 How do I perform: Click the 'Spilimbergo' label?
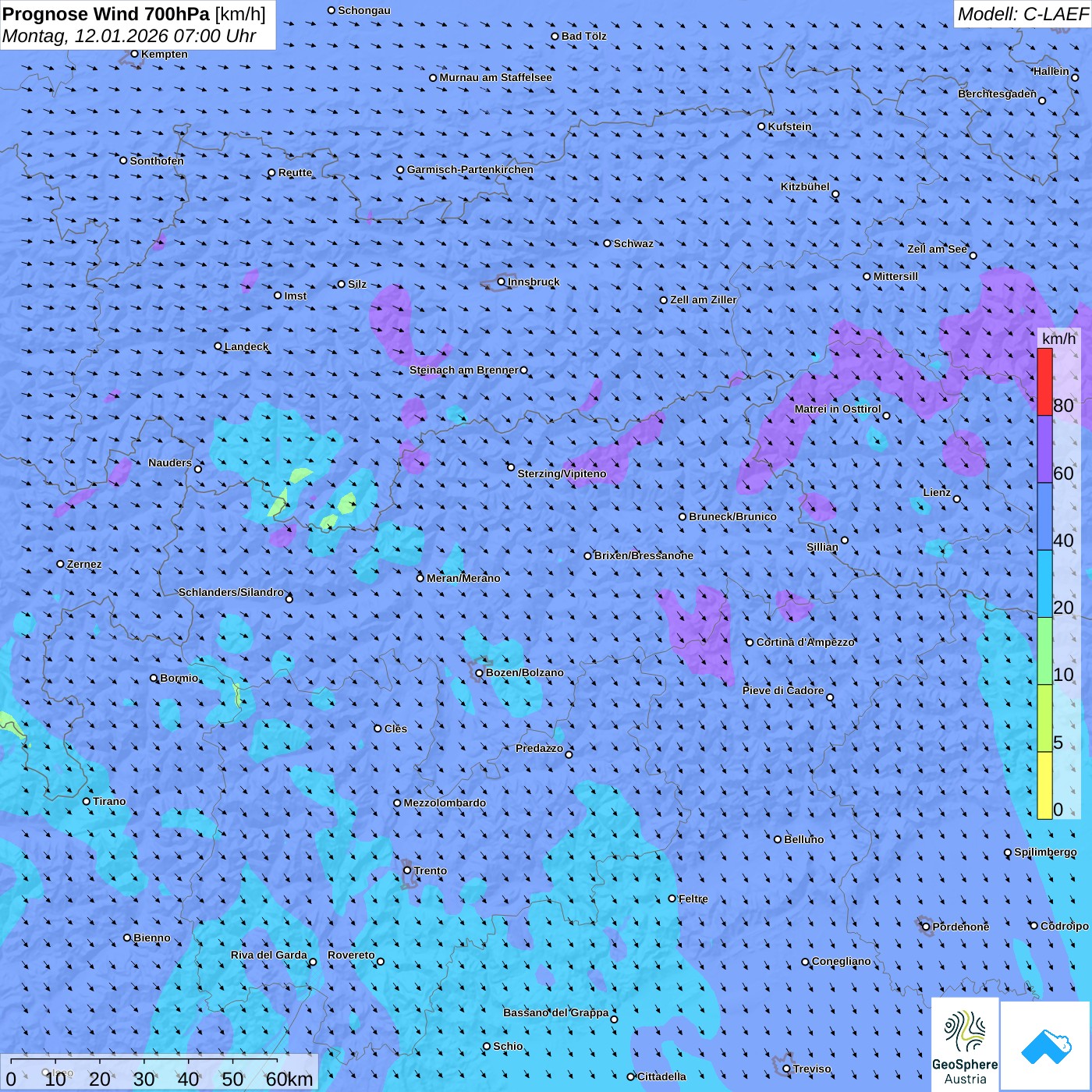(1046, 852)
